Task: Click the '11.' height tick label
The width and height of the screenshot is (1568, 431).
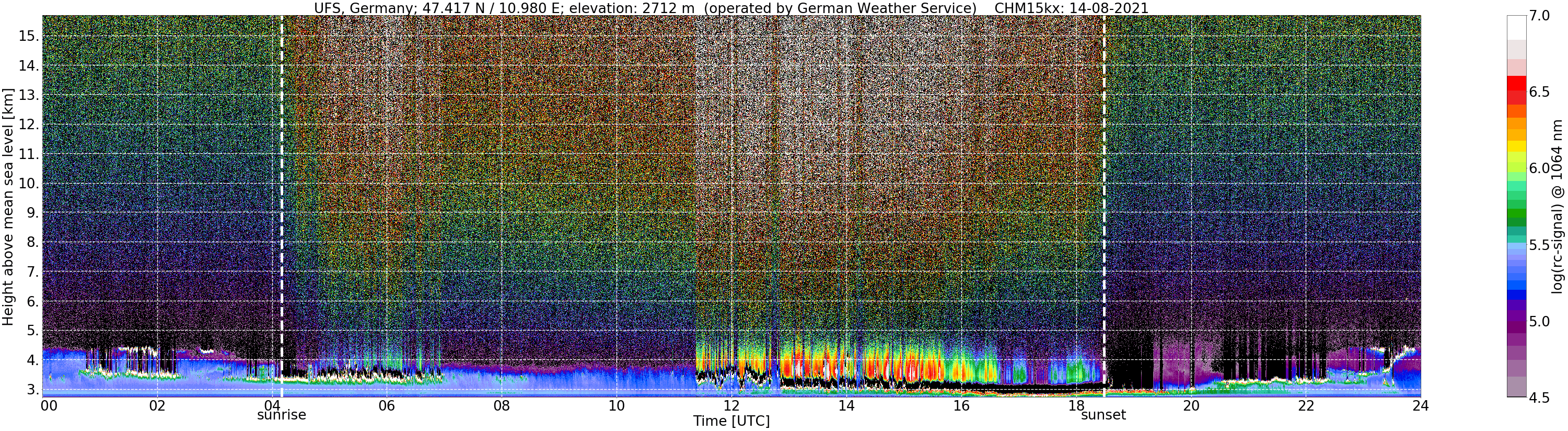Action: pos(28,154)
